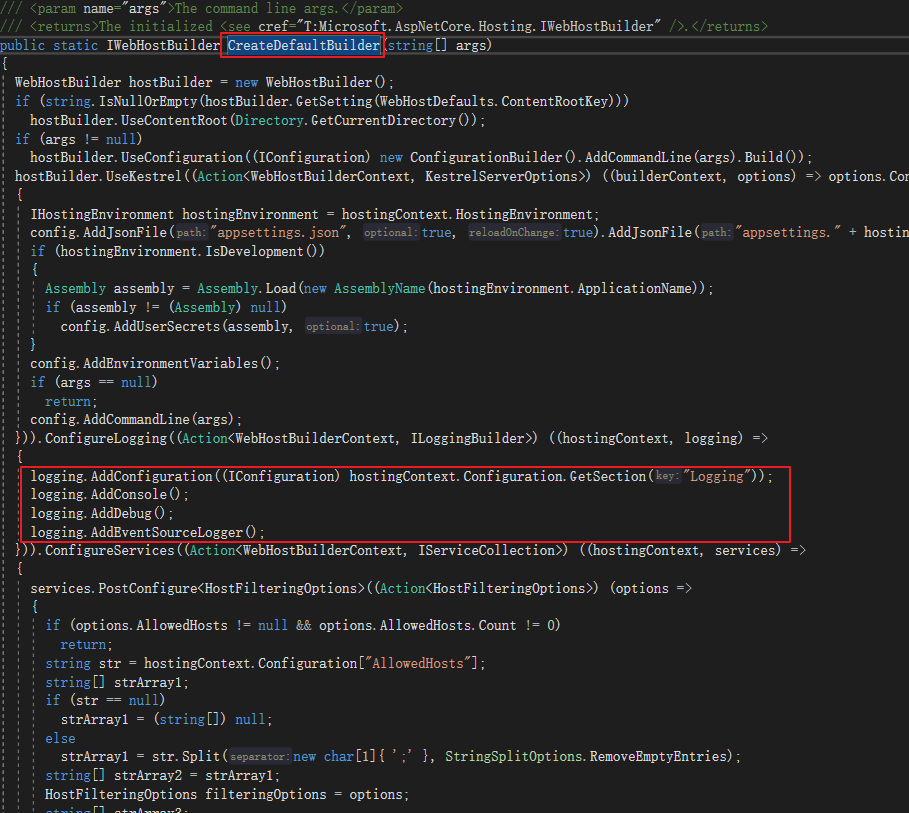Click the gutter beside the return statement
This screenshot has height=813, width=909.
(x=8, y=644)
